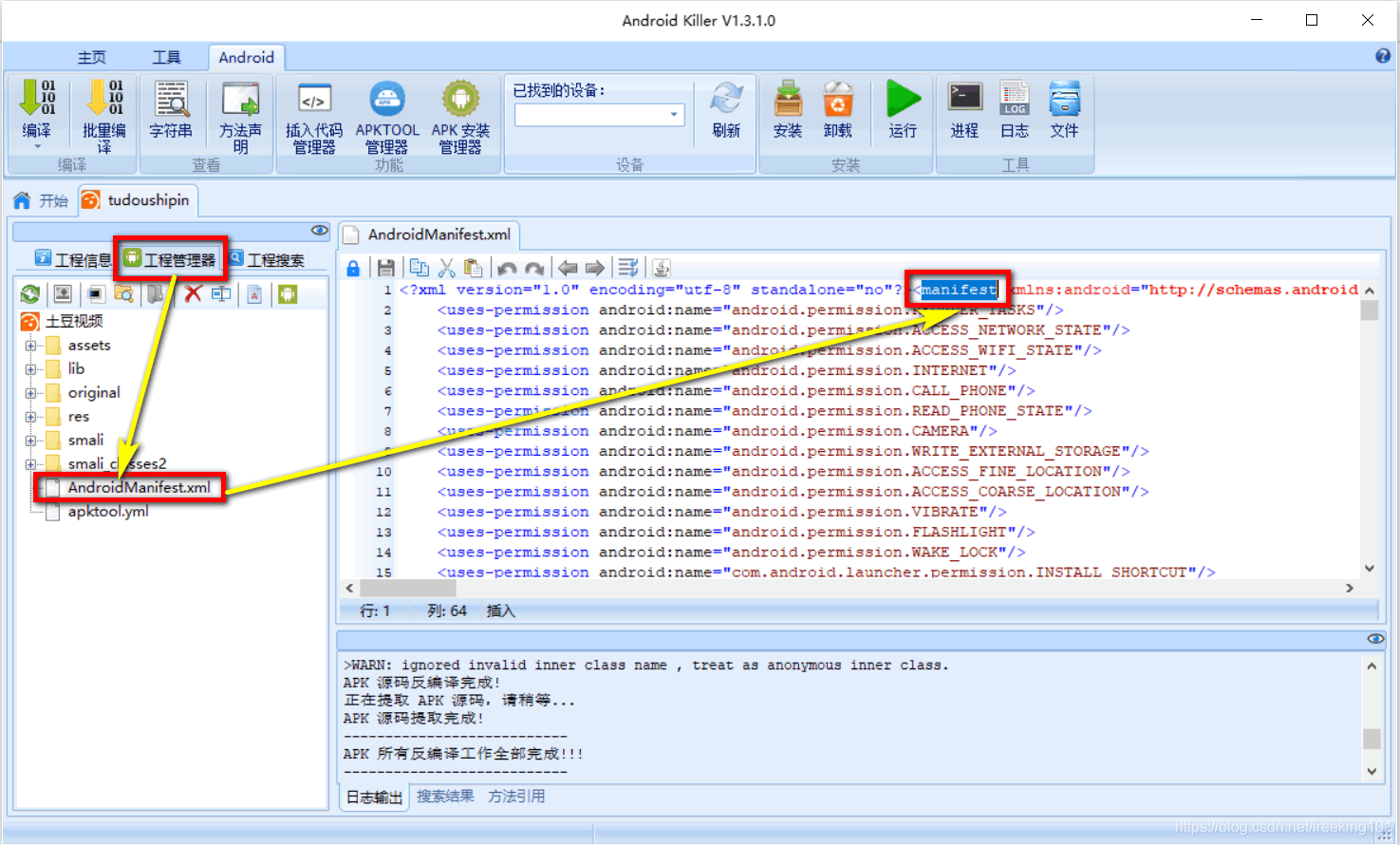Expand the smali folder
1400x845 pixels.
30,441
